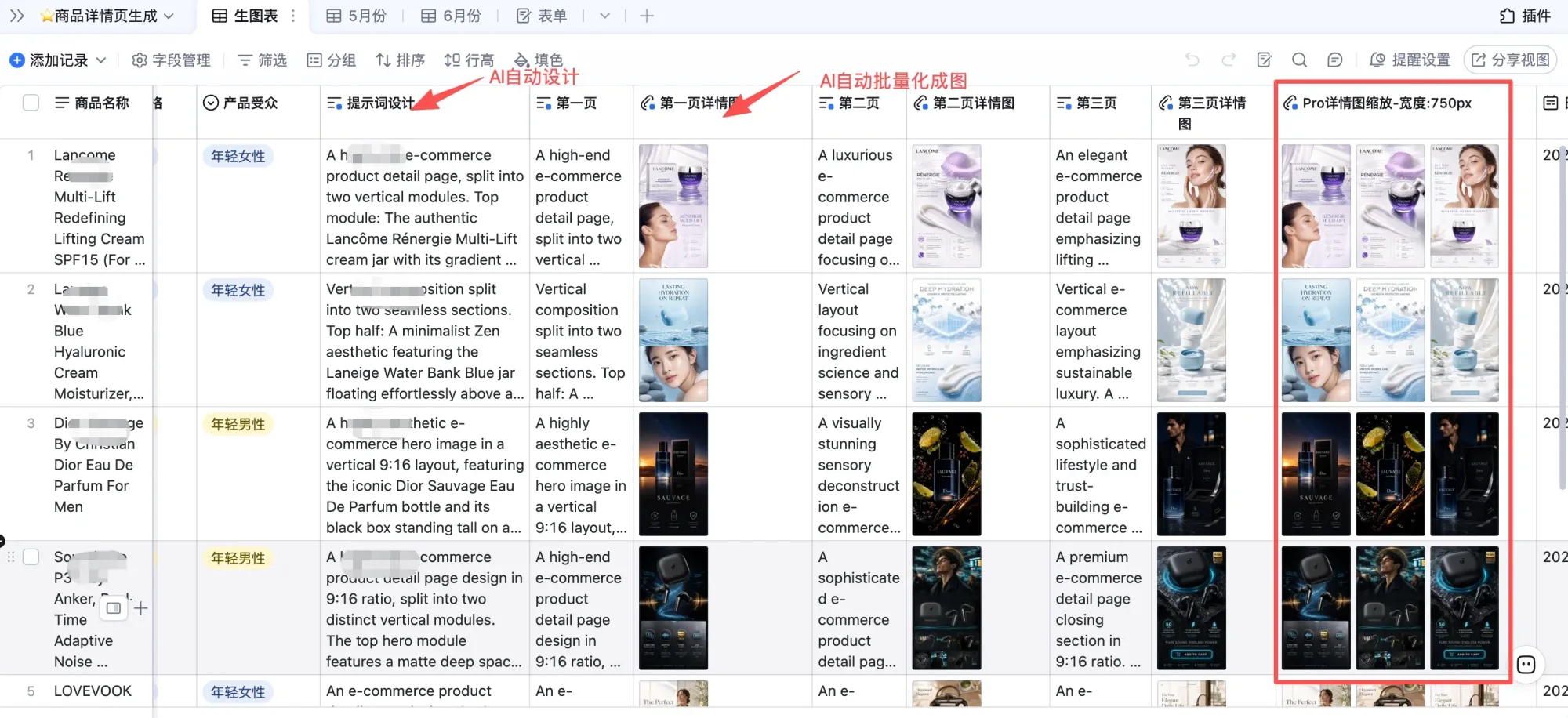
Task: Open the expand record icon in row 4
Action: [114, 607]
